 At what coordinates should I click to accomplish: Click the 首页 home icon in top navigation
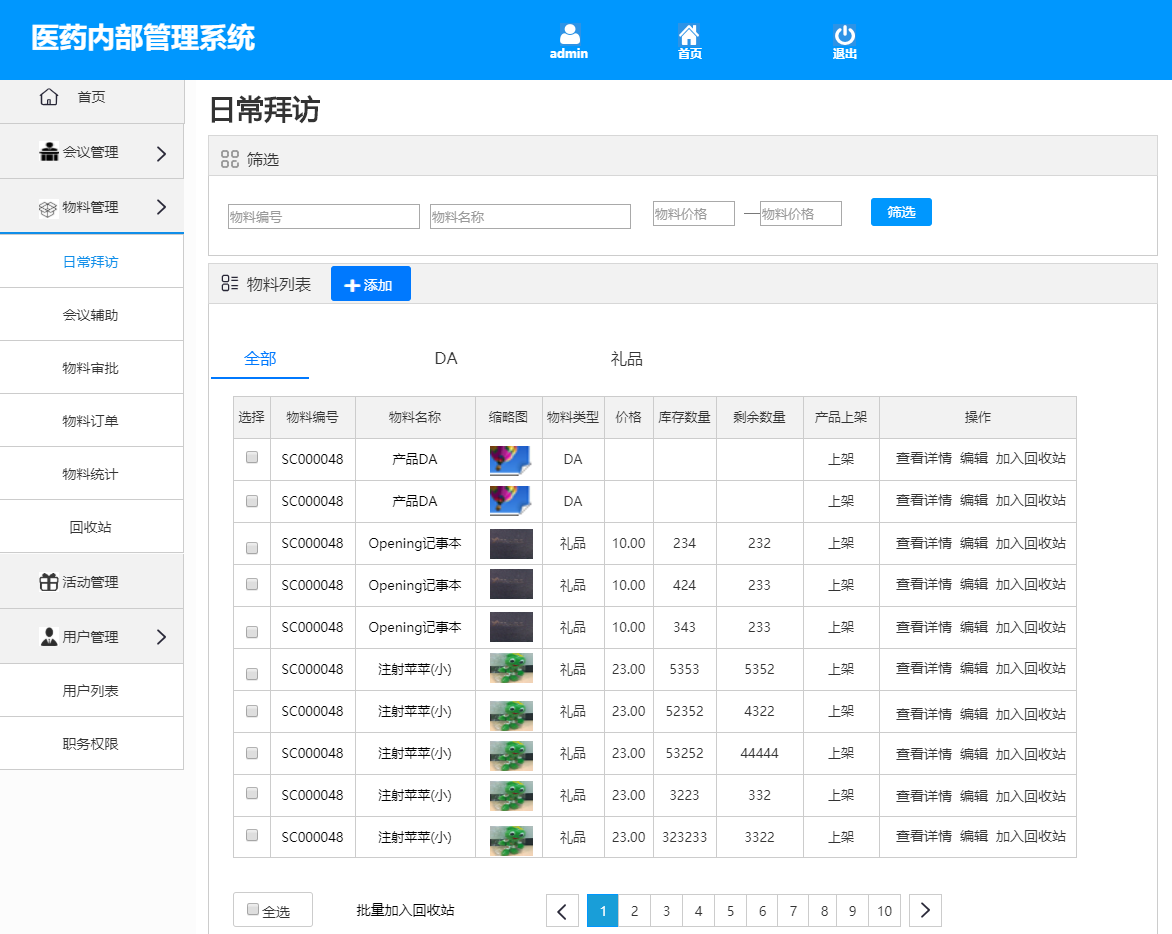click(x=689, y=34)
